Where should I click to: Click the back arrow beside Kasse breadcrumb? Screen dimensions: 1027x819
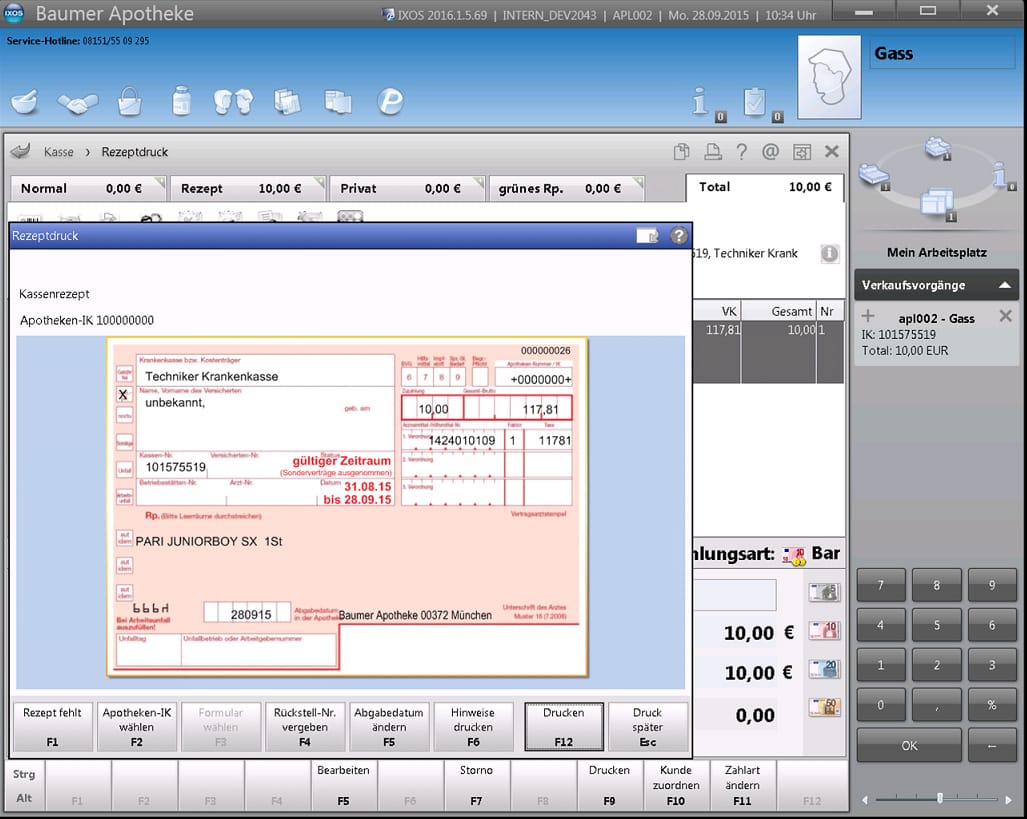[x=20, y=152]
